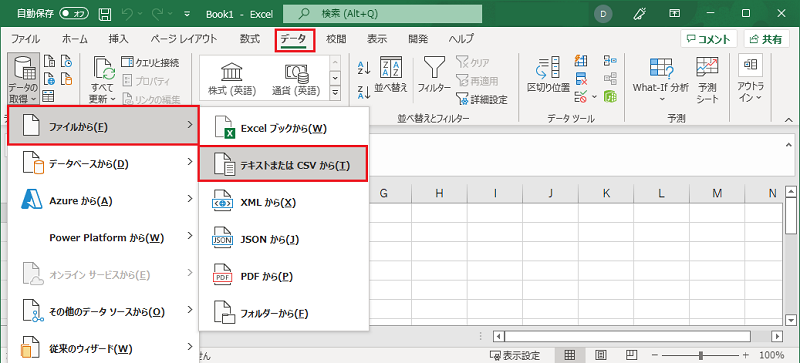
Task: Select column header K
Action: point(606,193)
